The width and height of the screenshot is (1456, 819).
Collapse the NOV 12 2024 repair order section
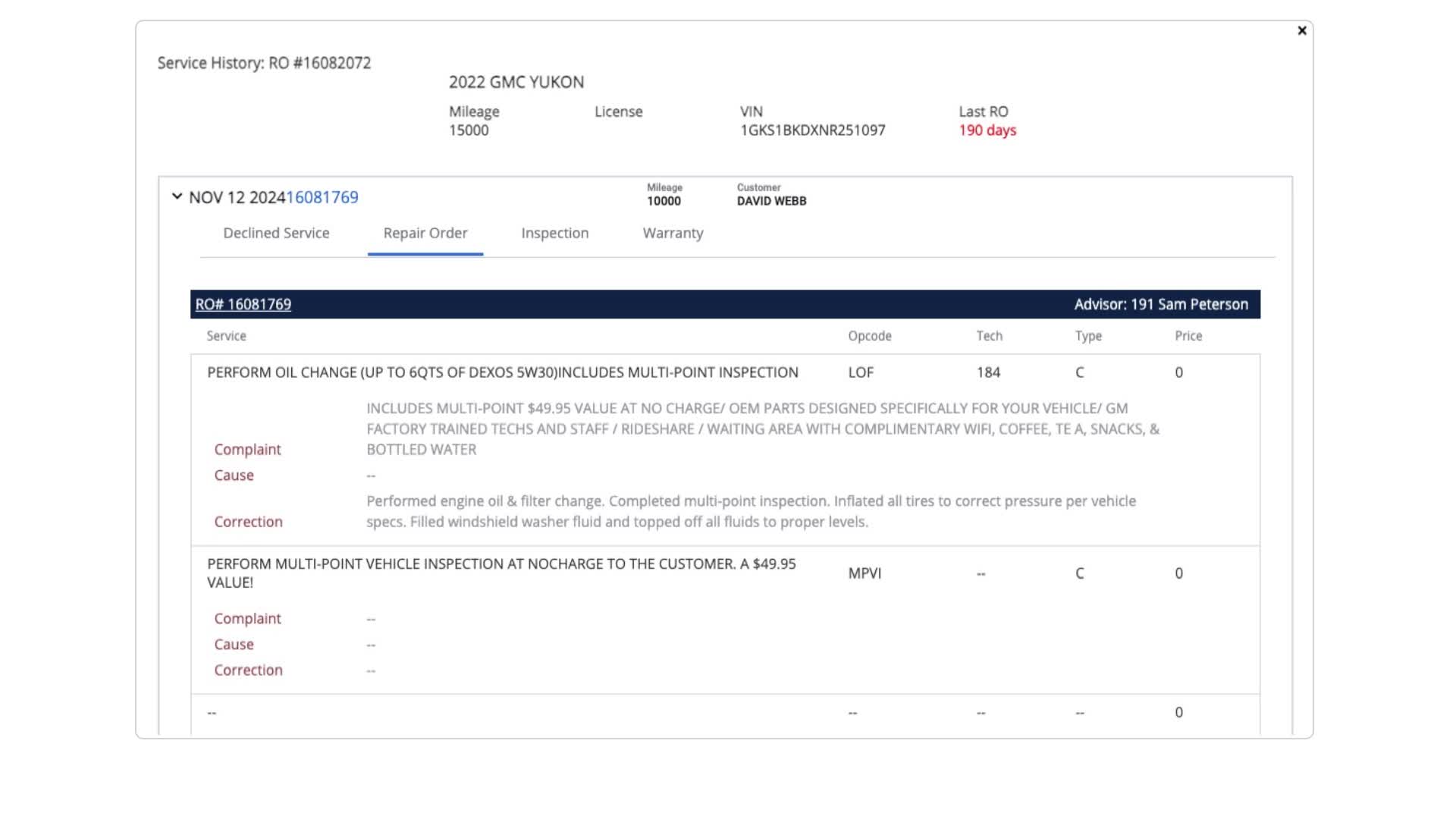(177, 196)
